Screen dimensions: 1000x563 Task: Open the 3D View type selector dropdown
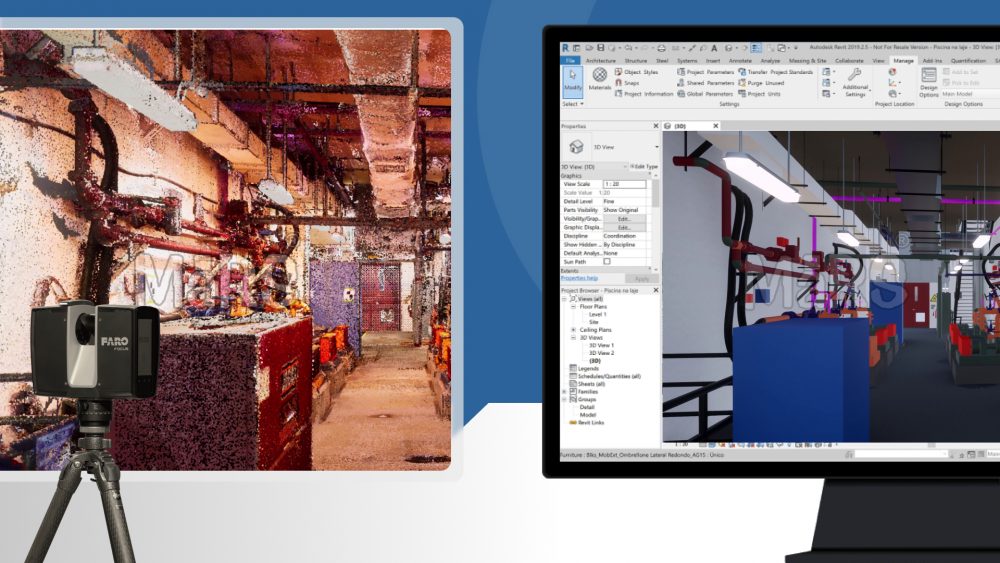tap(656, 147)
